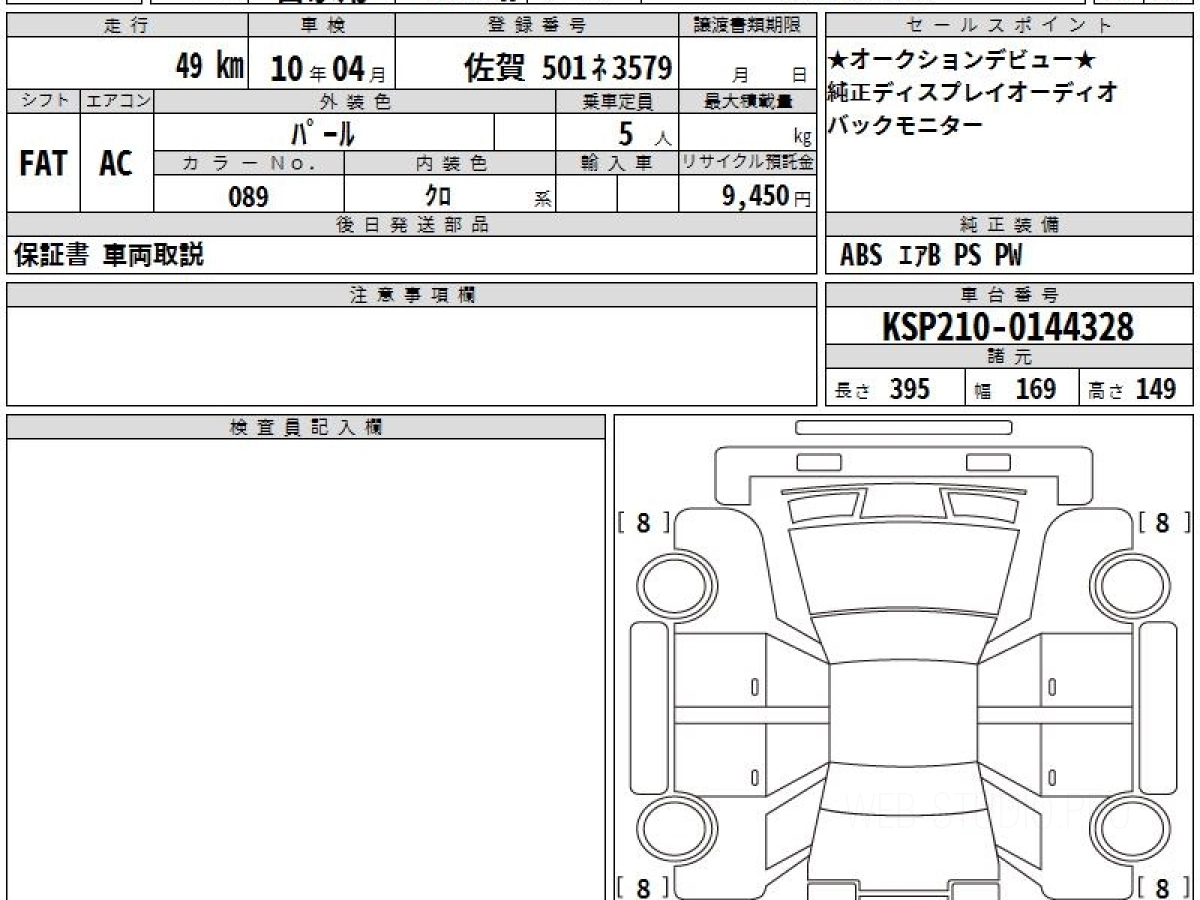The height and width of the screenshot is (900, 1200).
Task: Click the エアコン header cell
Action: [x=117, y=101]
